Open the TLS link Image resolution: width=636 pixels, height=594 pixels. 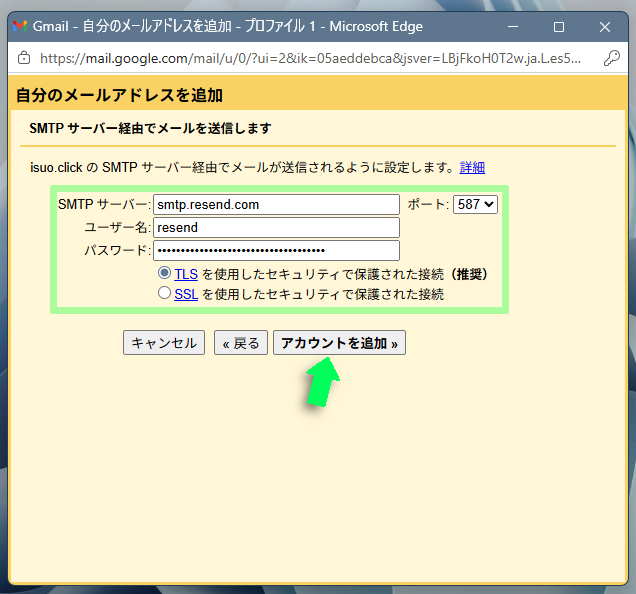pos(186,274)
